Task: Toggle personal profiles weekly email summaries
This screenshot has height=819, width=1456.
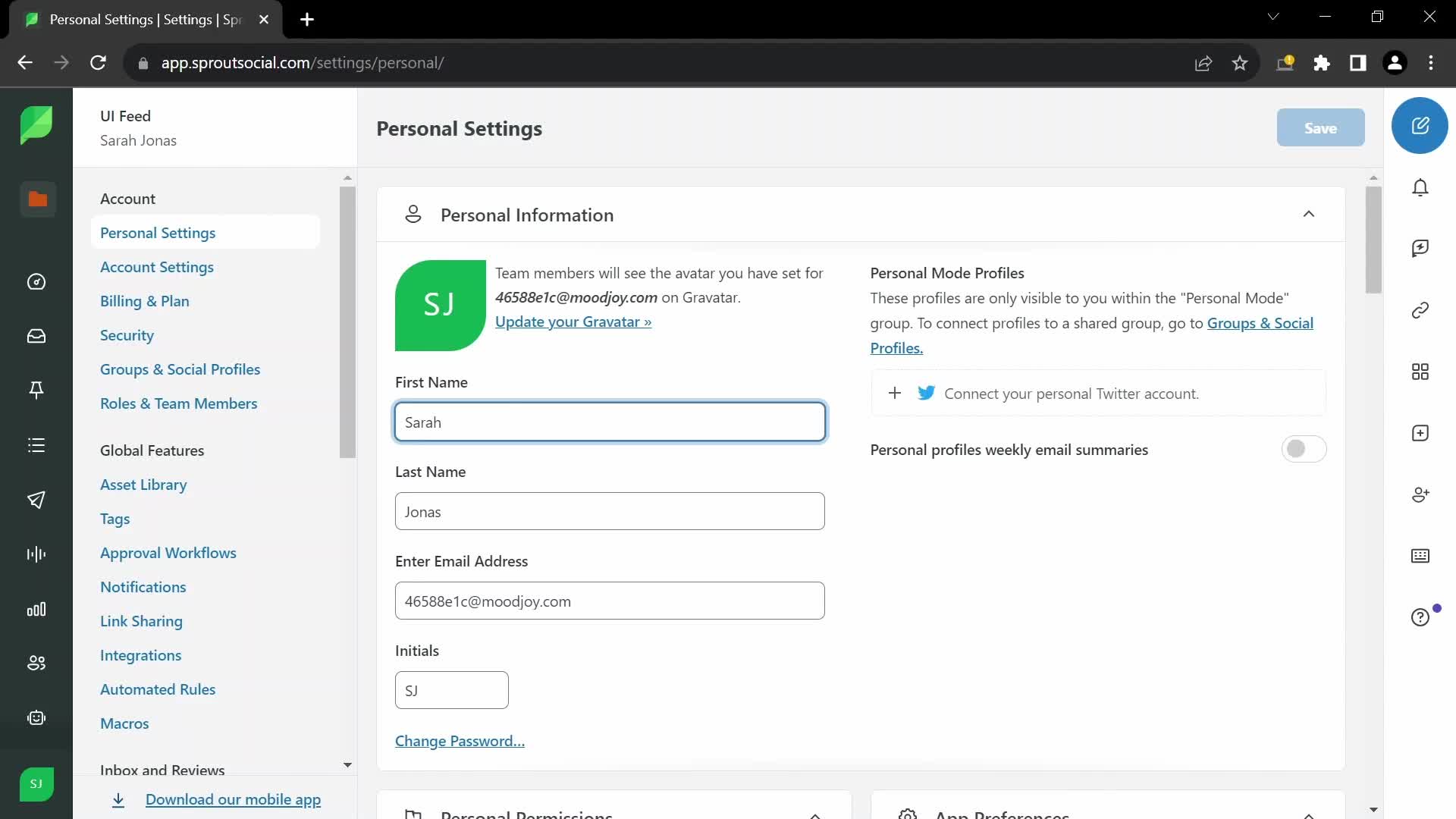Action: tap(1303, 448)
